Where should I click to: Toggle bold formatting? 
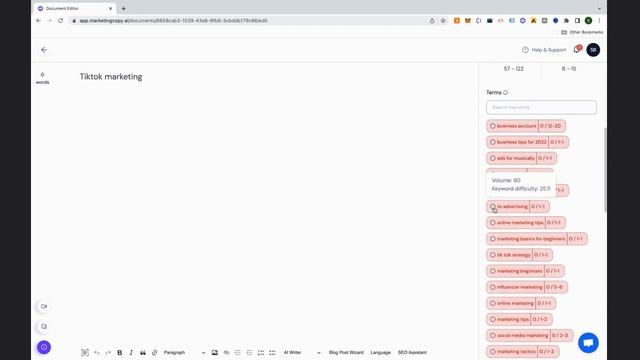tap(120, 352)
